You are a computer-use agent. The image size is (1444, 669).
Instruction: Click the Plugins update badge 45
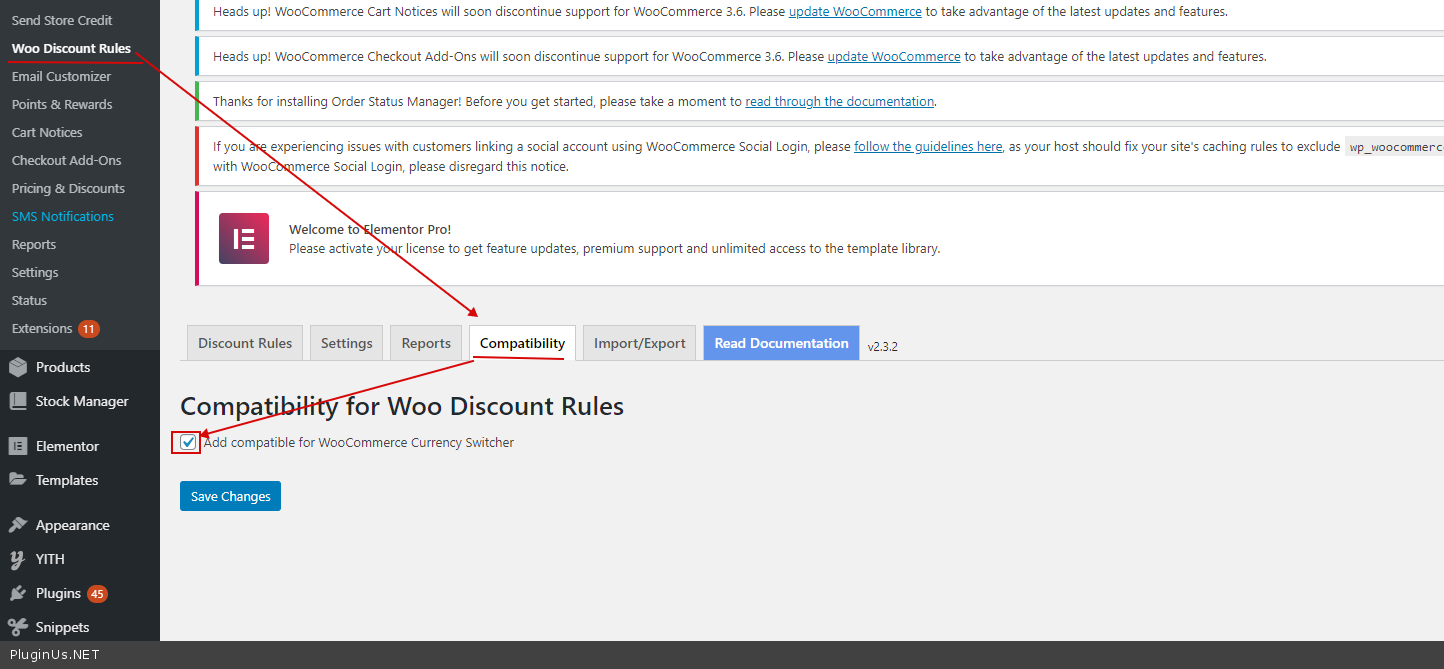coord(97,593)
